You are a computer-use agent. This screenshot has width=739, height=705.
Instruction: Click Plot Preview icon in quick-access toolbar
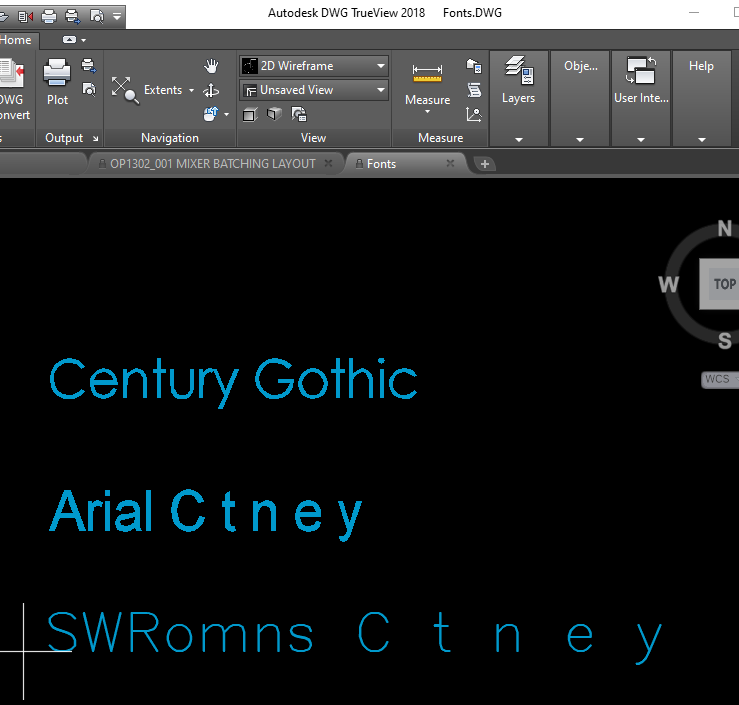tap(97, 17)
